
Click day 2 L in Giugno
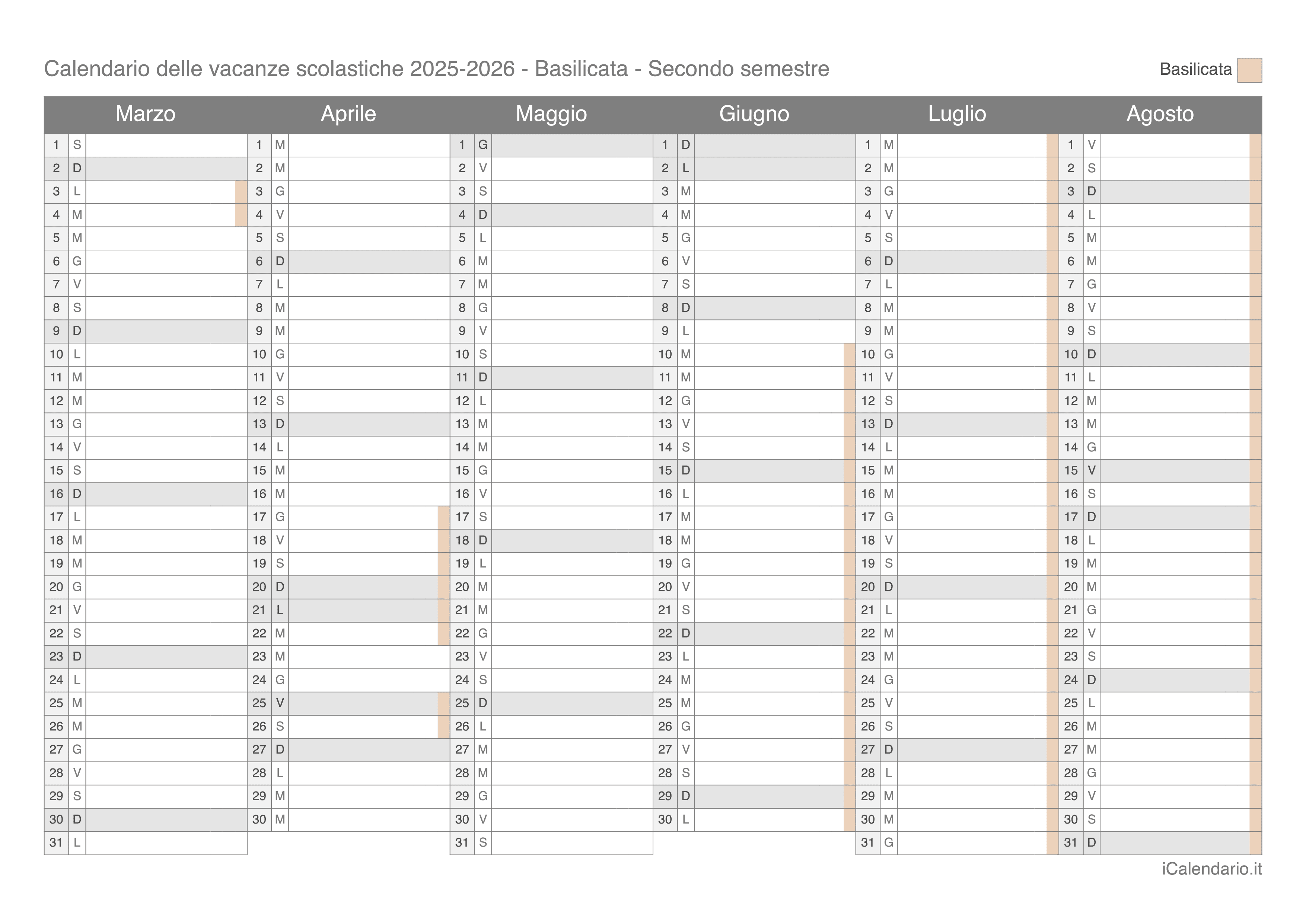coord(754,169)
